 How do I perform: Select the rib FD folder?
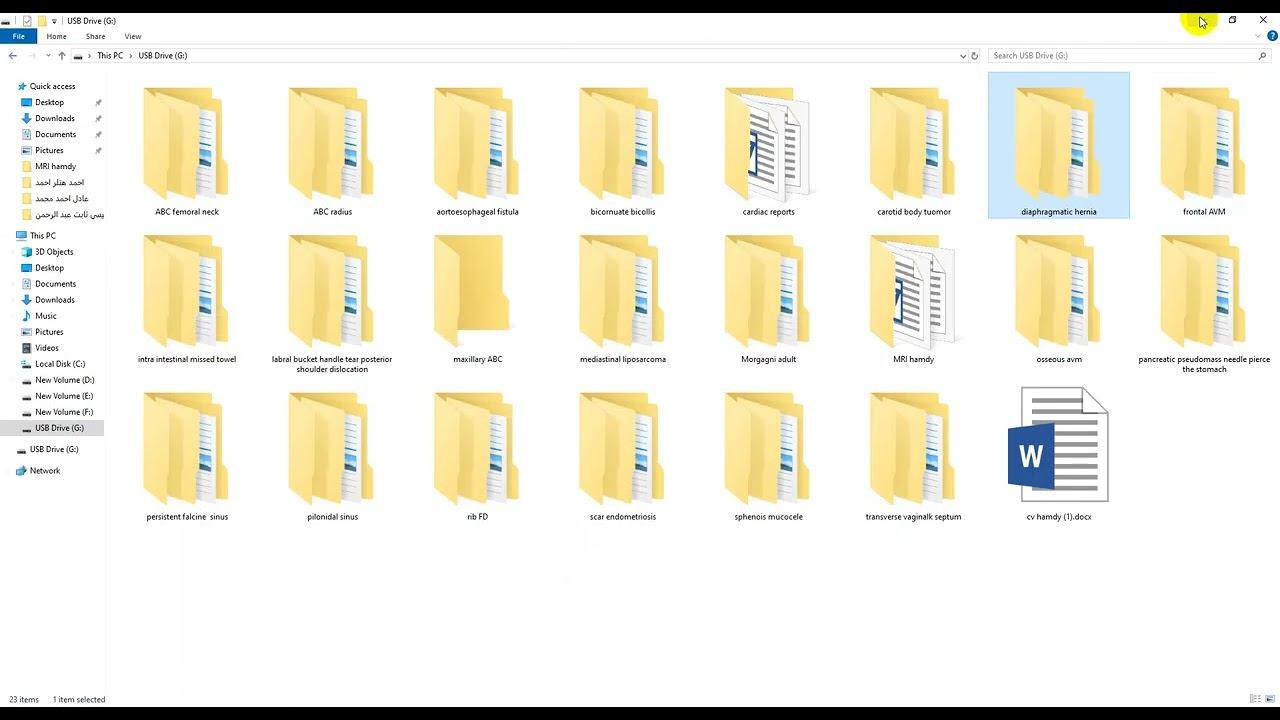pos(477,457)
